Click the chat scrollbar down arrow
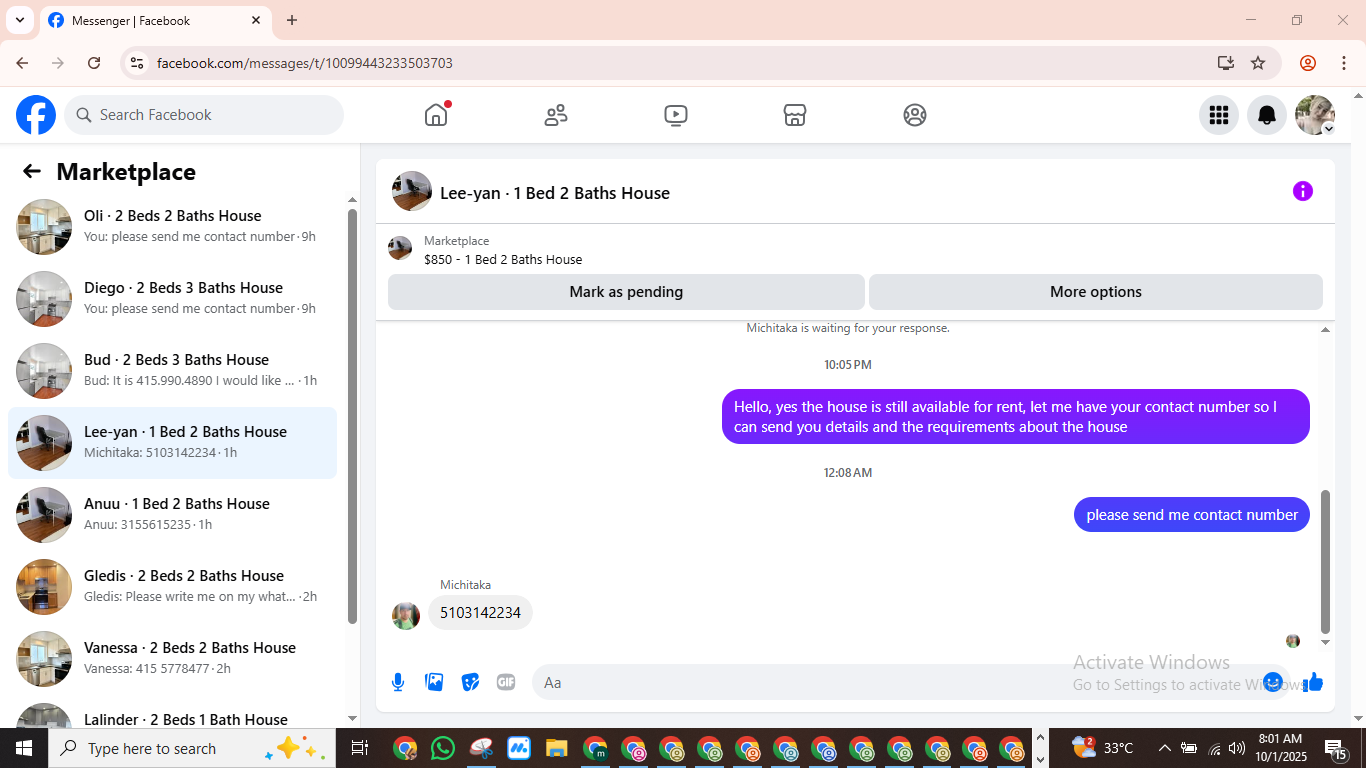Image resolution: width=1366 pixels, height=768 pixels. (x=1326, y=642)
